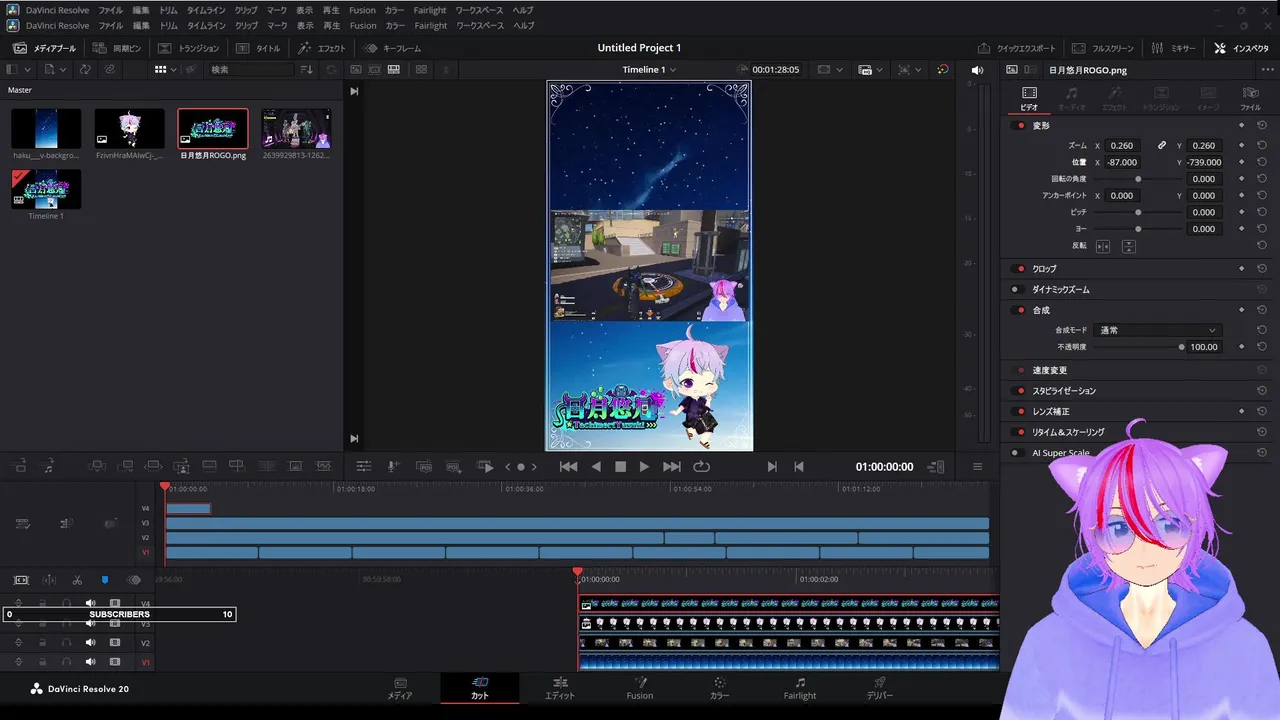
Task: Toggle the 変形 section on/off switch
Action: click(1020, 126)
